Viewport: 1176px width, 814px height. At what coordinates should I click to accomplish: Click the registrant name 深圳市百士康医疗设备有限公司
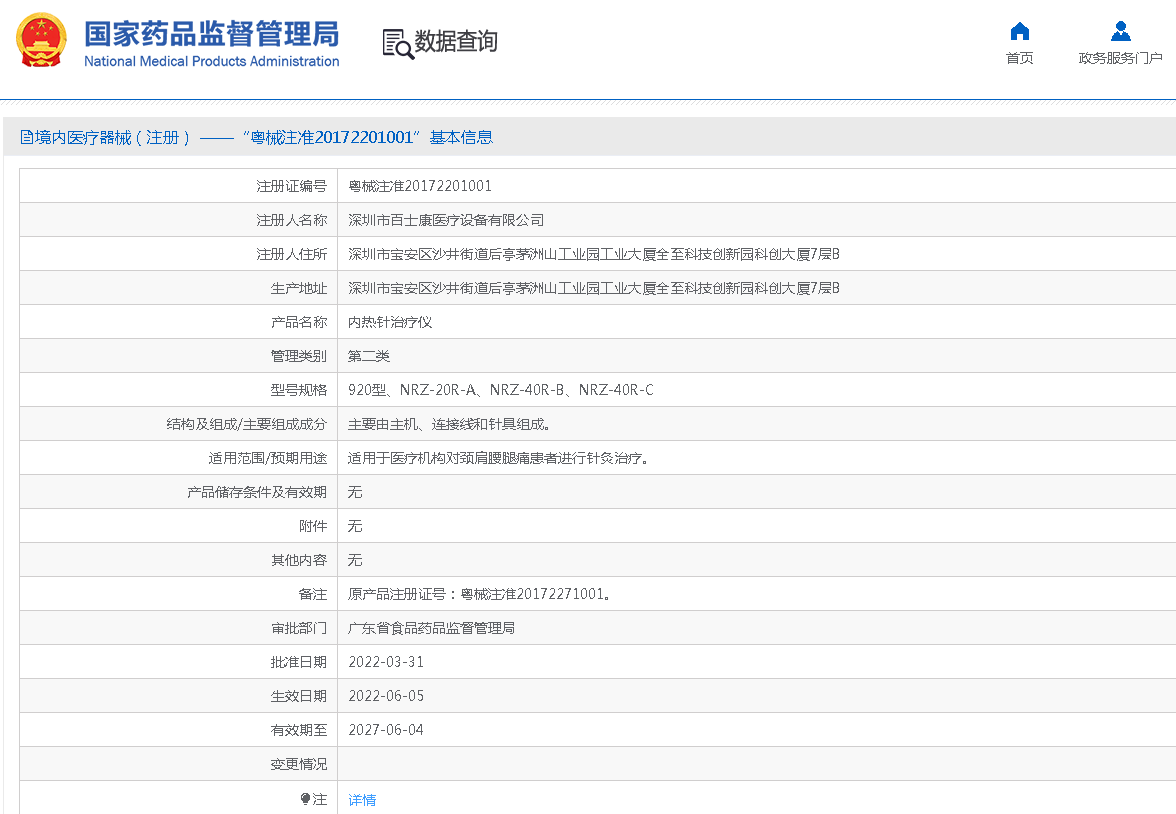446,220
